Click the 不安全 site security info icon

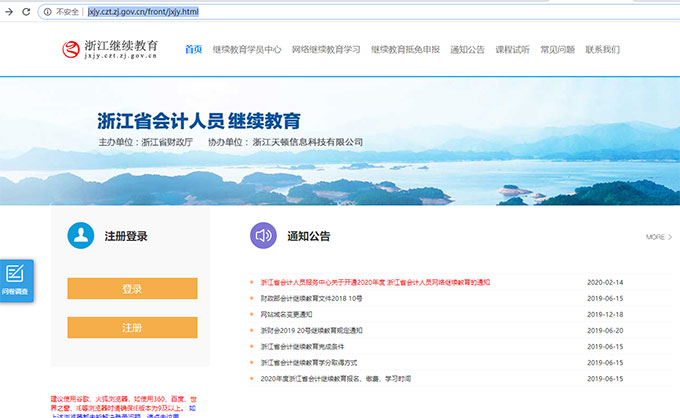pyautogui.click(x=46, y=11)
